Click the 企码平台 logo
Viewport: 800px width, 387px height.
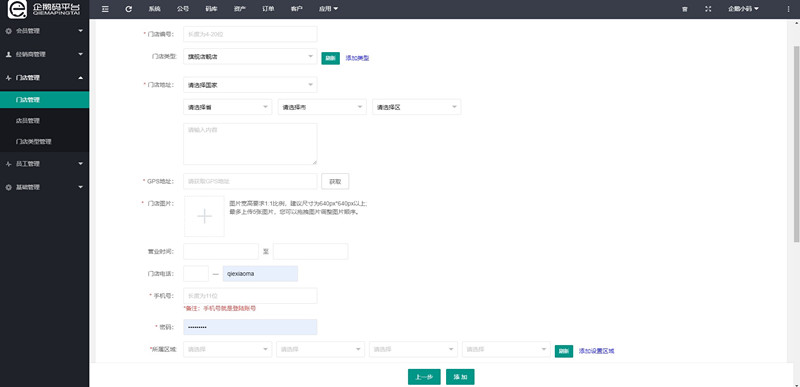44,9
